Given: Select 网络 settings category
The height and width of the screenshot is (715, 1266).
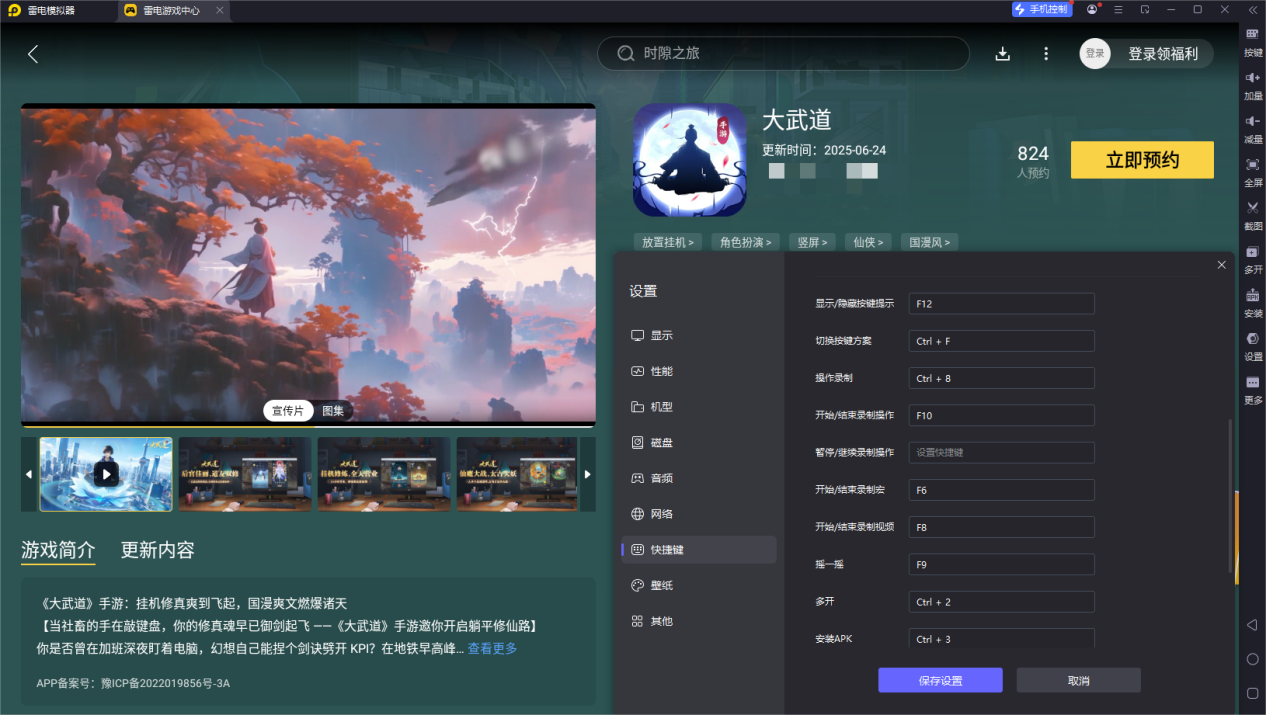Looking at the screenshot, I should [x=699, y=514].
